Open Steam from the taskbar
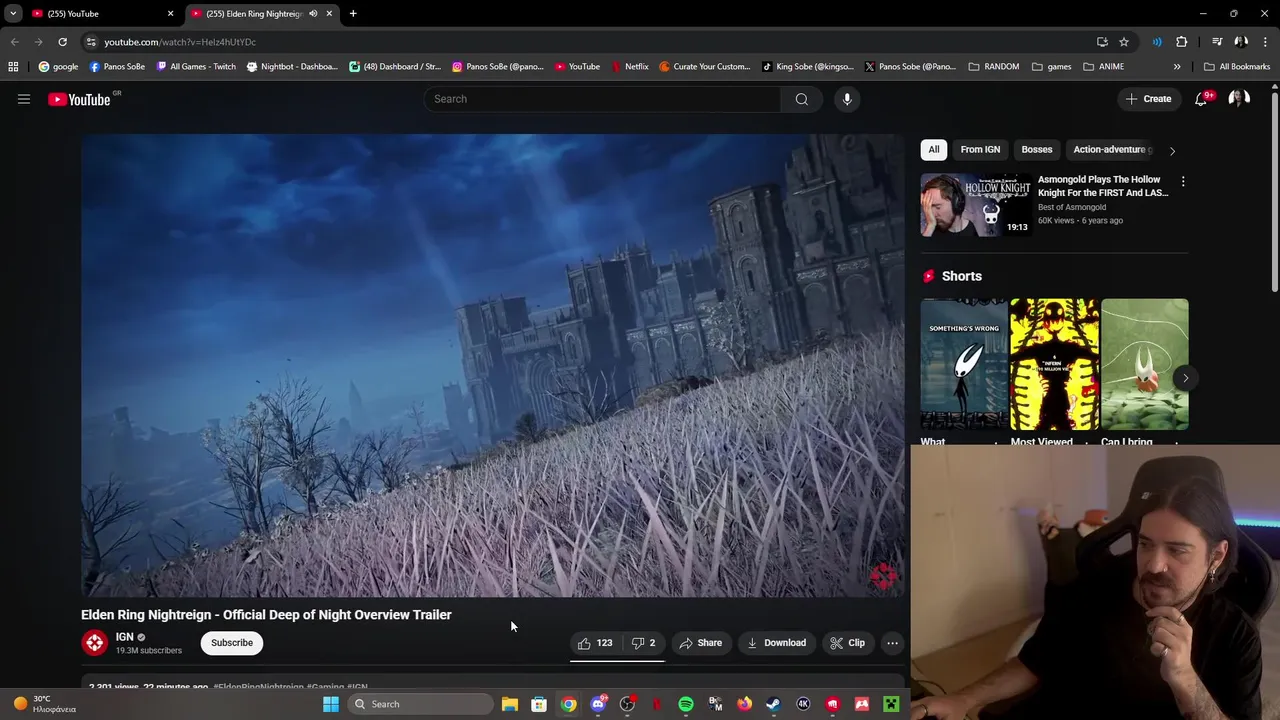 [x=773, y=704]
